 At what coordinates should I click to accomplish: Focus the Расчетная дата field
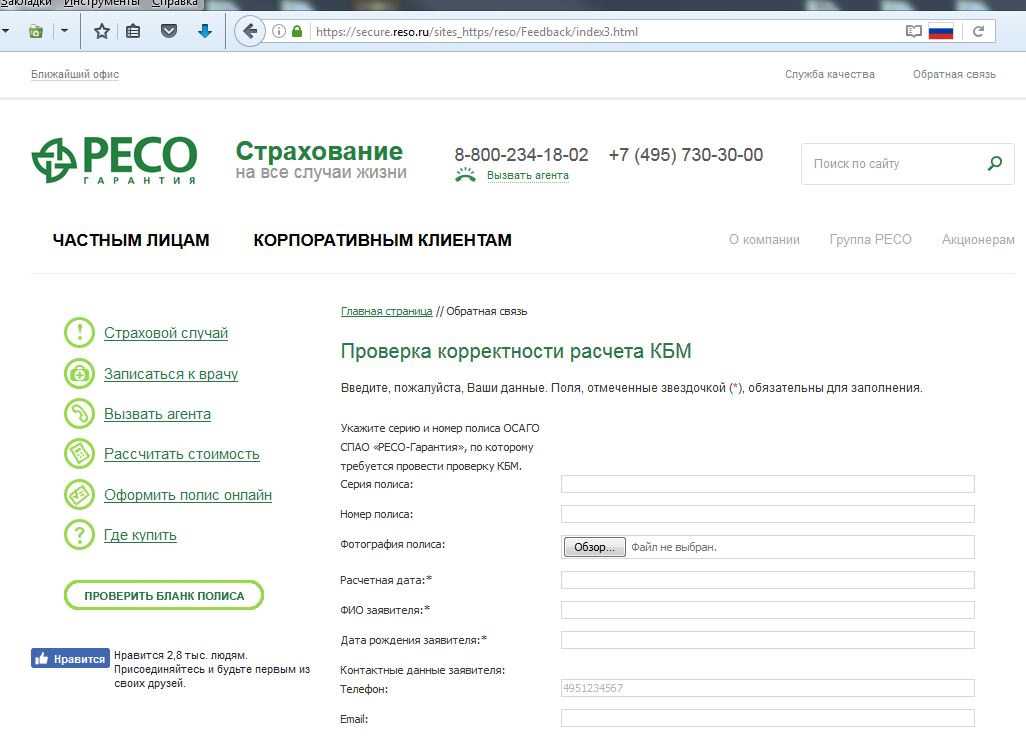pos(768,580)
